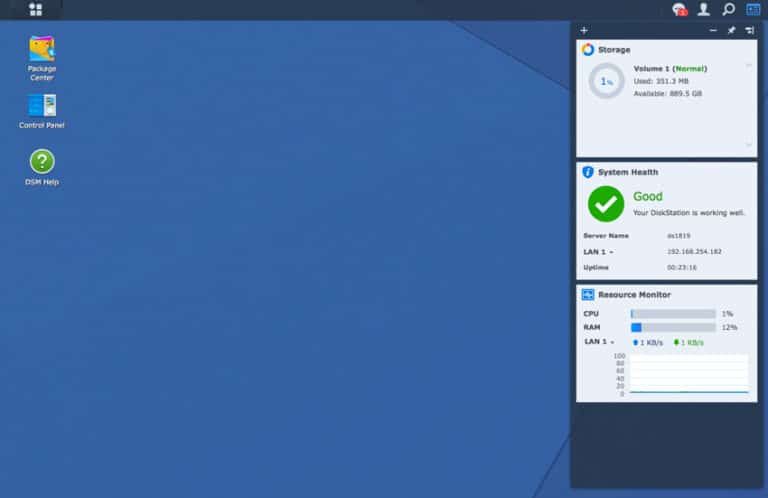Expand LAN 1 dropdown in Resource Monitor
The width and height of the screenshot is (768, 498).
click(612, 342)
